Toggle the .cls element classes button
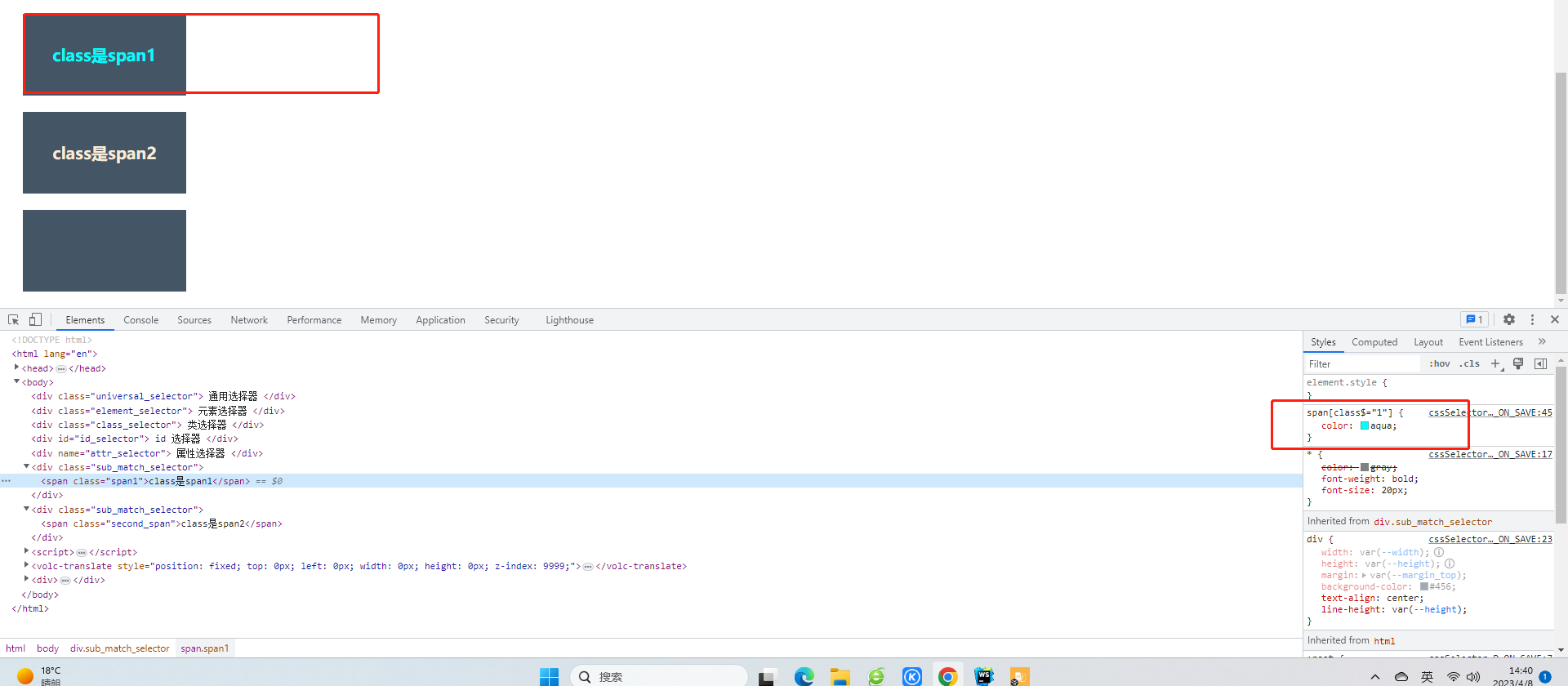 click(x=1470, y=363)
